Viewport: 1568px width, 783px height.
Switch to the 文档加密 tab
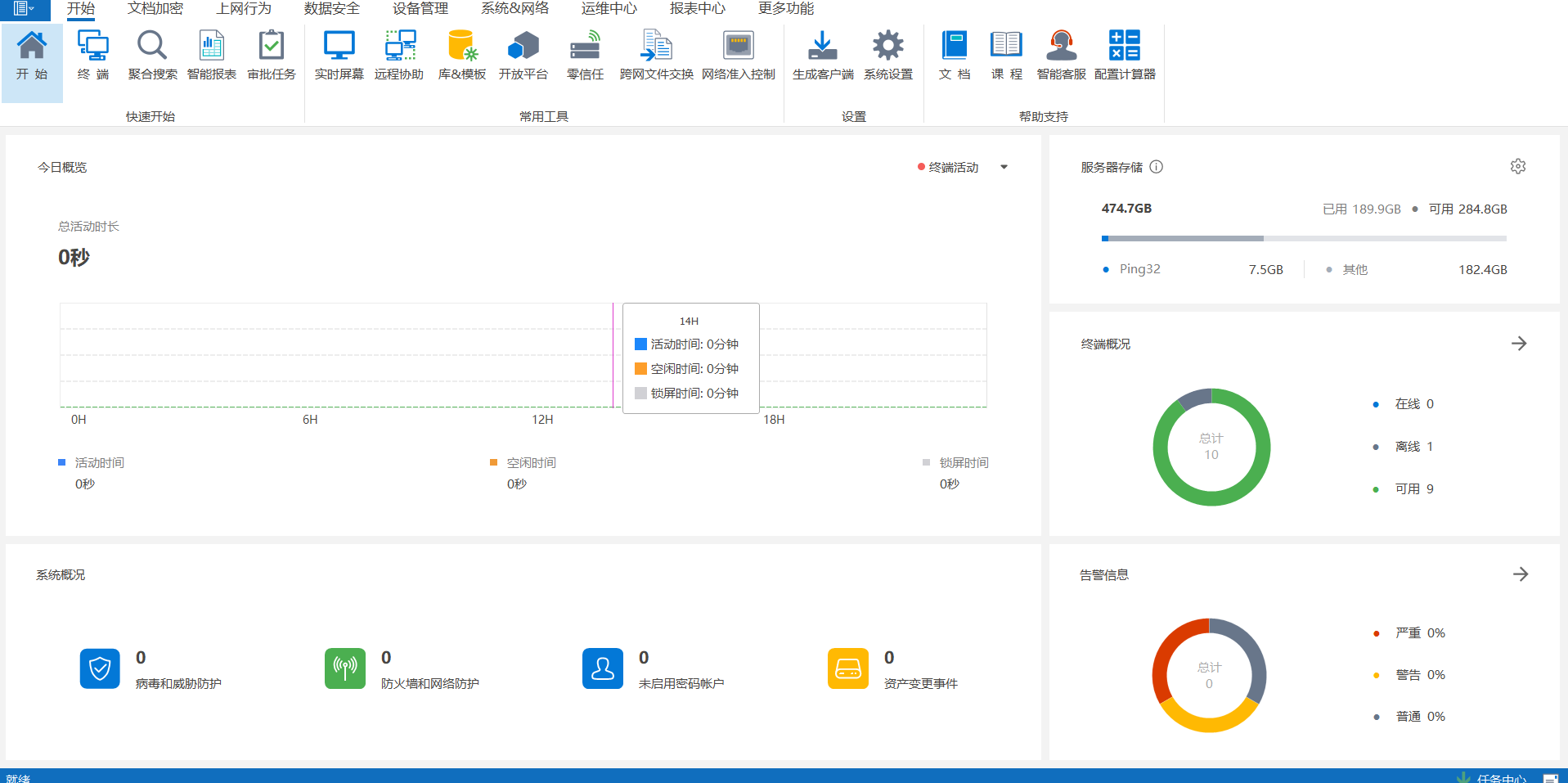[155, 9]
